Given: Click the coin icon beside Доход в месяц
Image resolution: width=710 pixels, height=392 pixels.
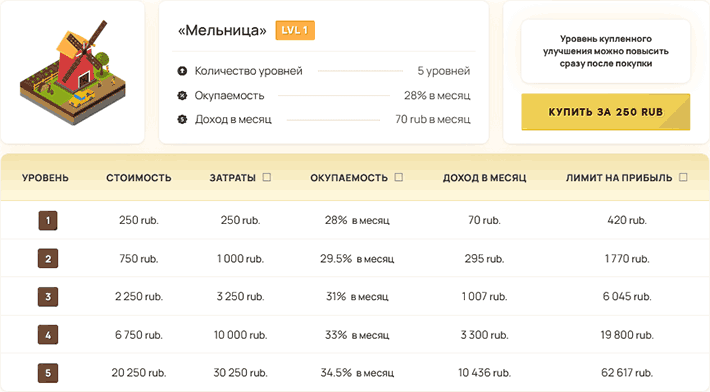Looking at the screenshot, I should (x=182, y=120).
